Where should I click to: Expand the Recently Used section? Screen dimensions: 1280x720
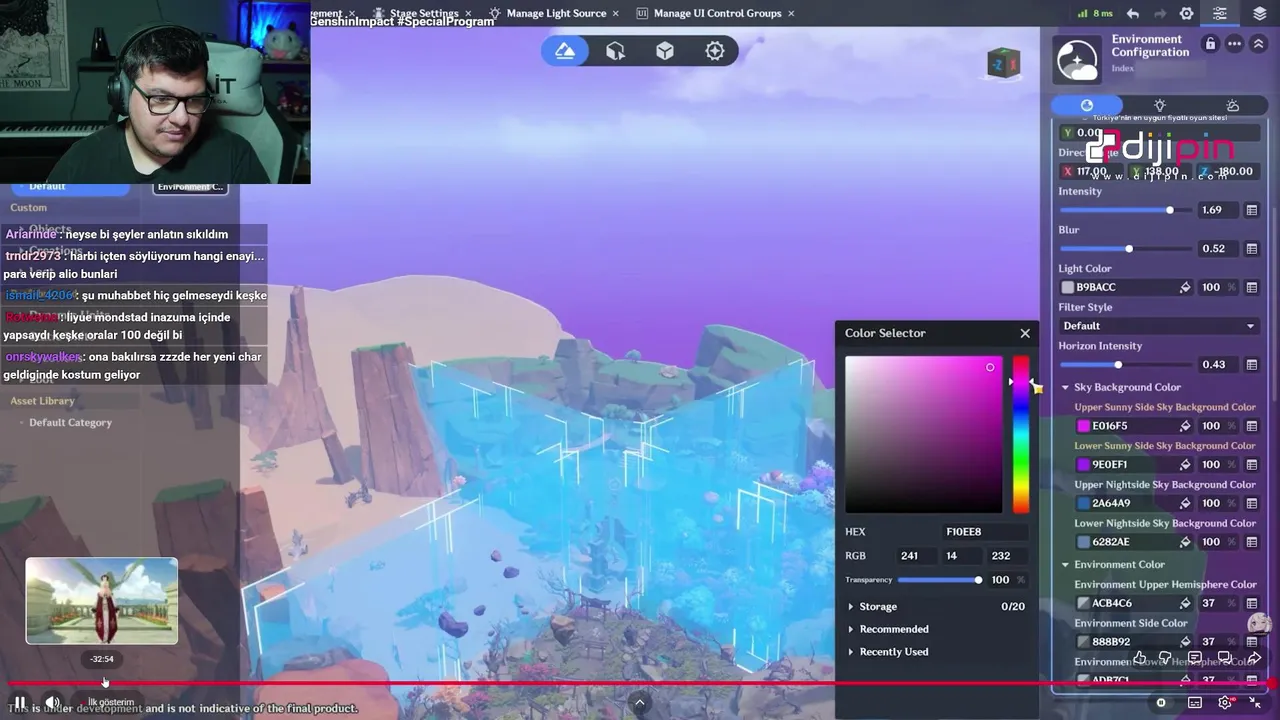(x=851, y=652)
